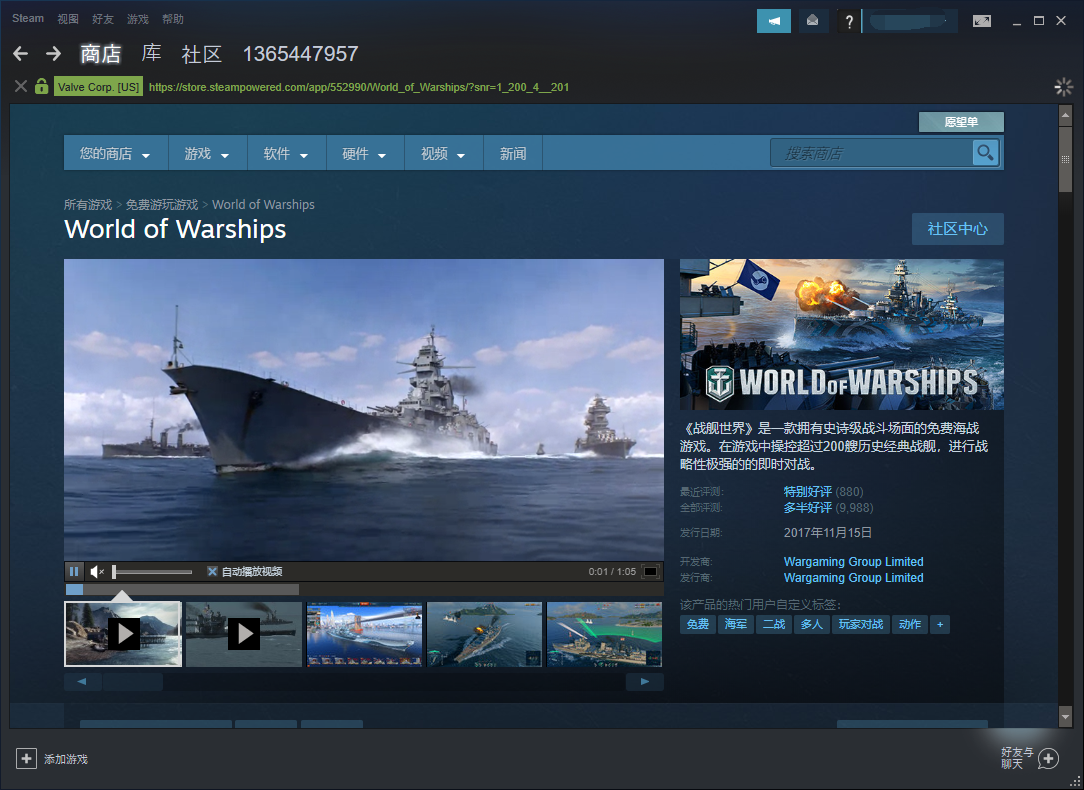
Task: Go forward with the right arrow
Action: pos(53,53)
